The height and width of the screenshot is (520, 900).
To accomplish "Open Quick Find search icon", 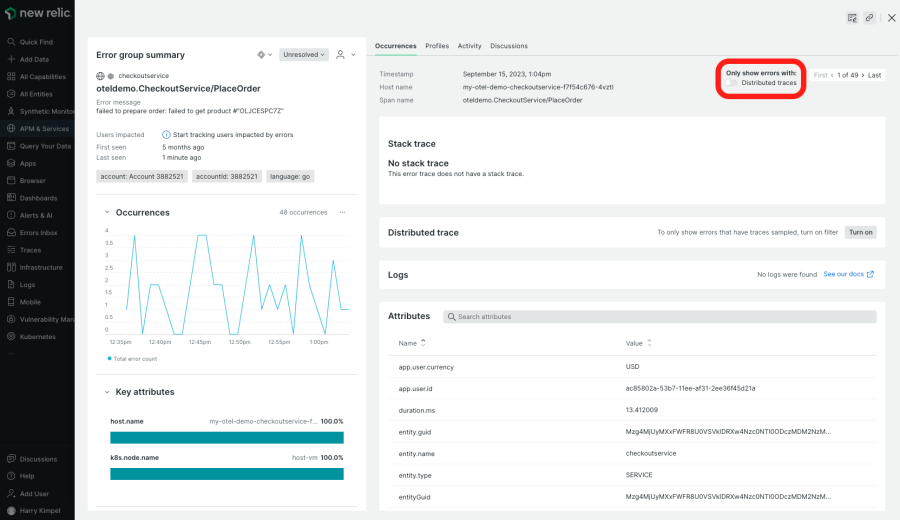I will [x=11, y=42].
